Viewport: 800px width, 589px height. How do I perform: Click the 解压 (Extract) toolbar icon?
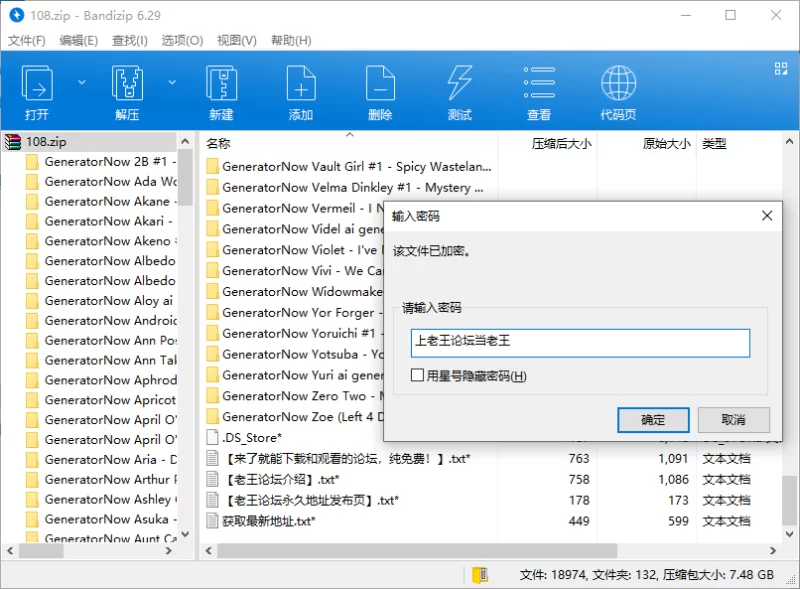point(127,83)
